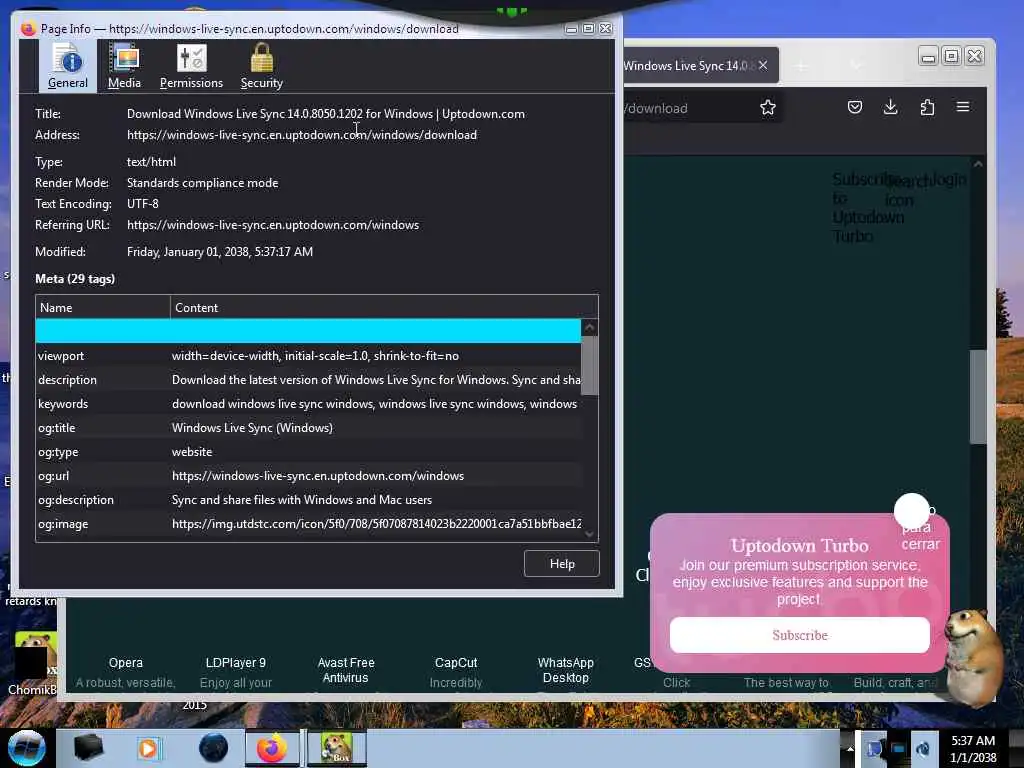The width and height of the screenshot is (1024, 768).
Task: Click the scroll-down arrow of the Meta table
Action: coord(589,534)
